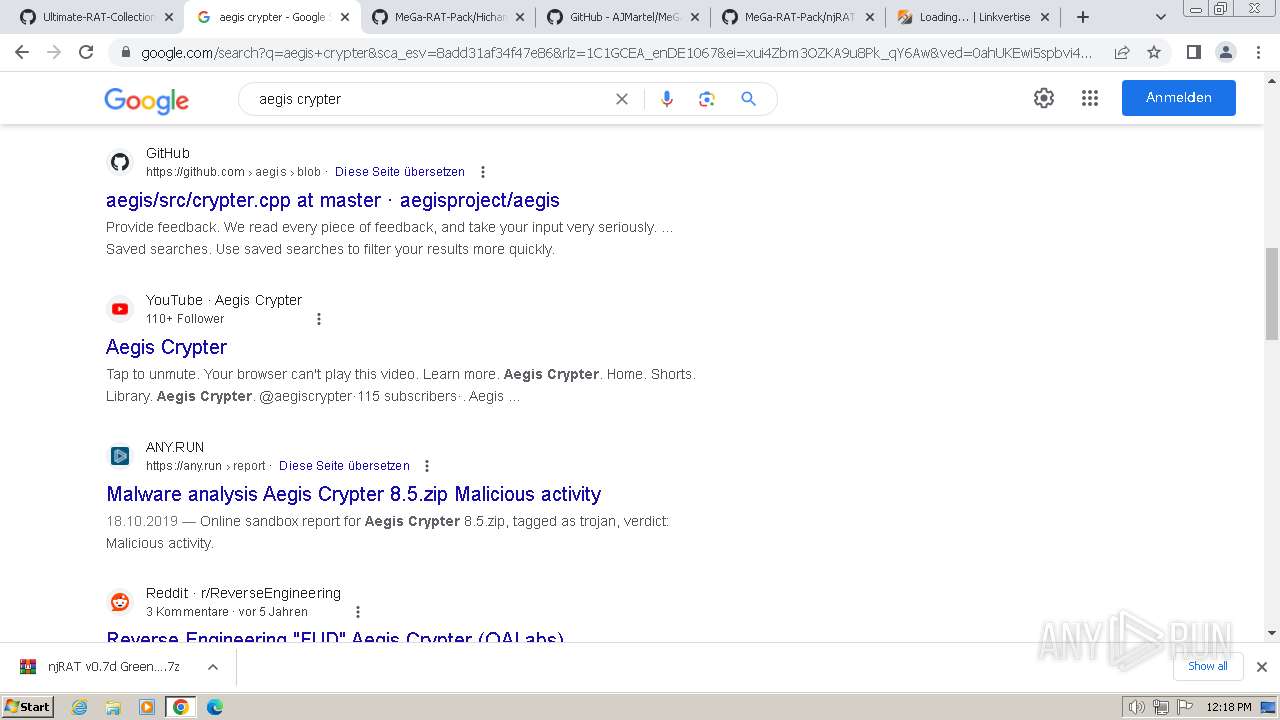
Task: Translate the GitHub result page
Action: tap(400, 172)
